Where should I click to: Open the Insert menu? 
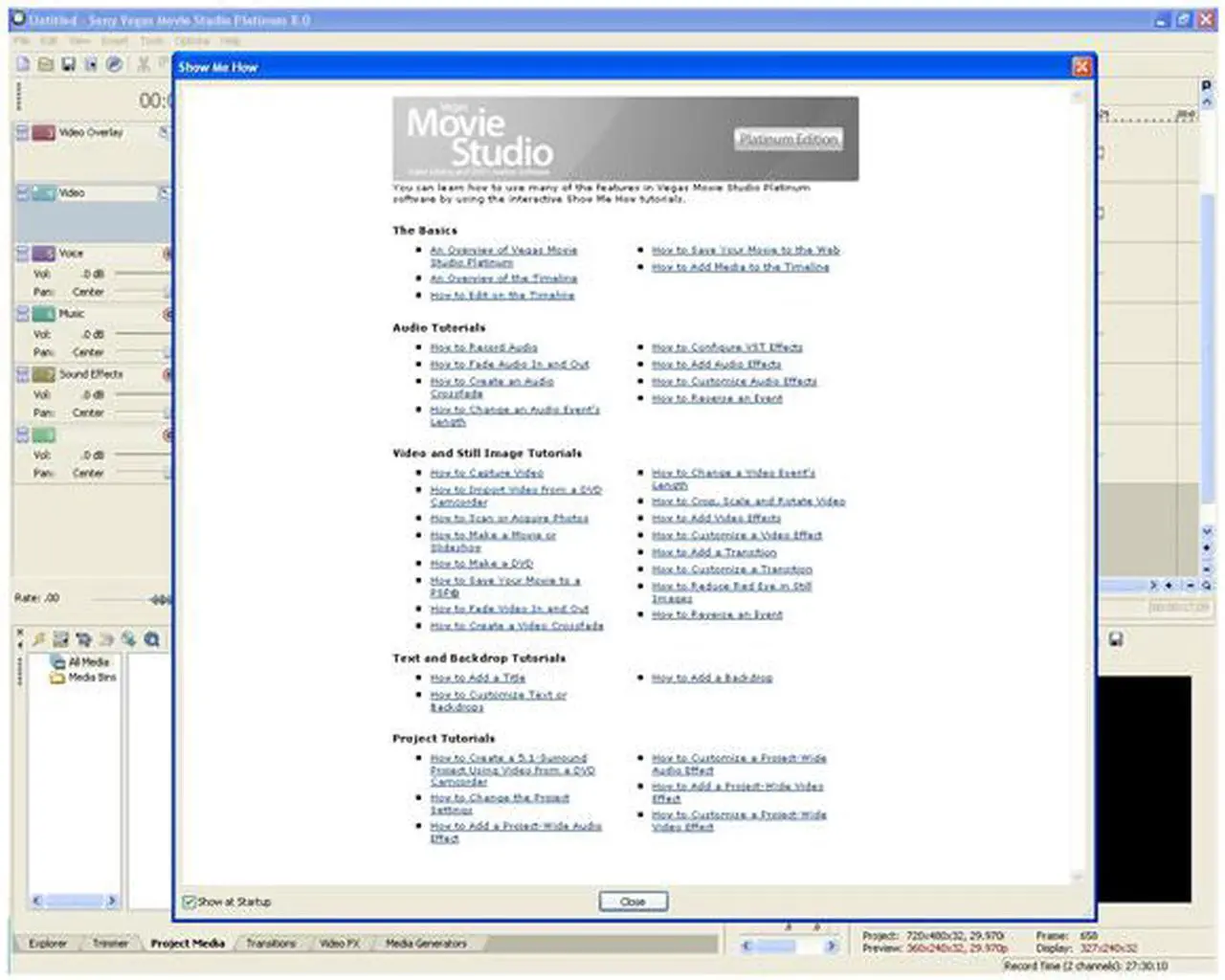coord(114,41)
